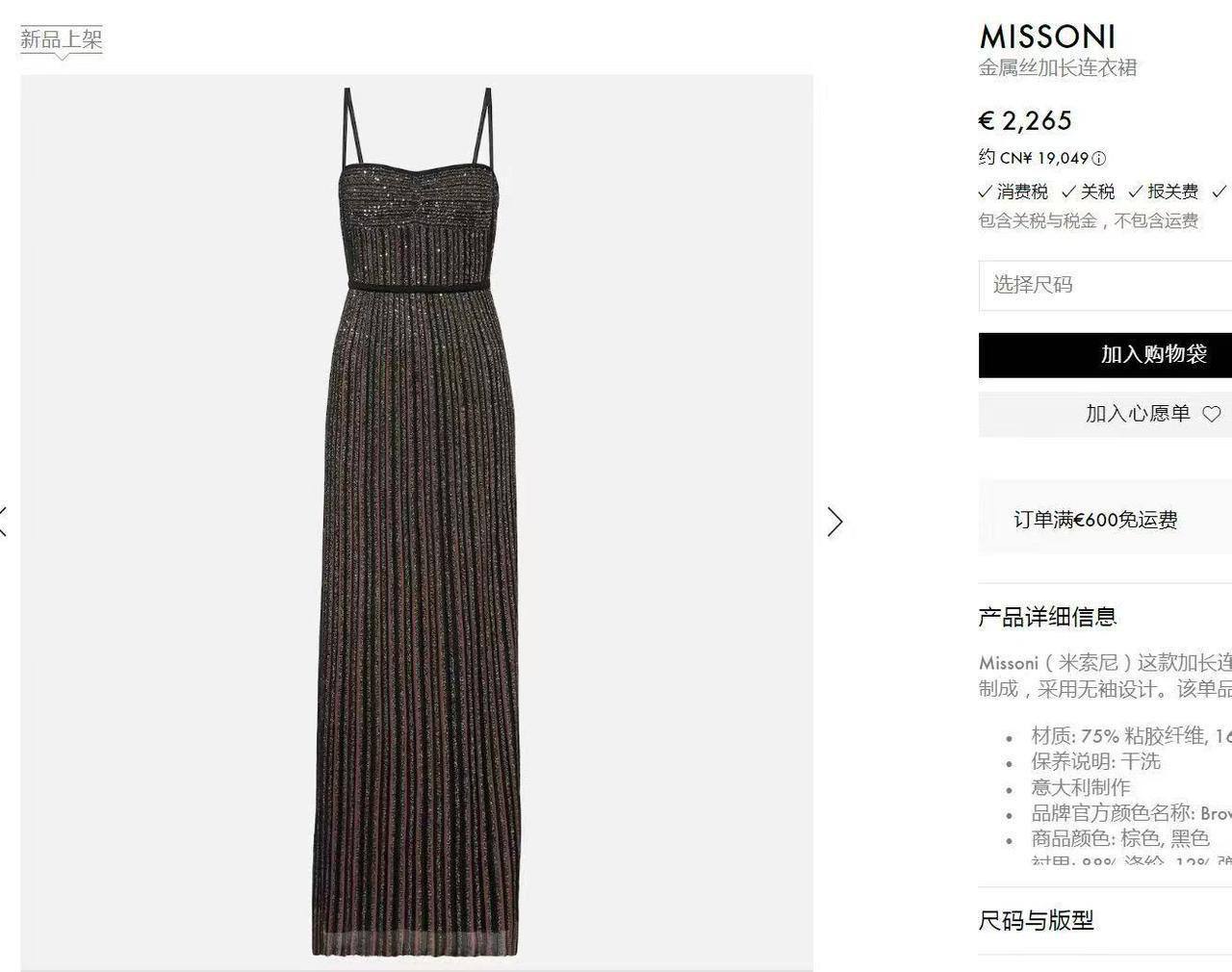Add item with 加入购物袋 button

(1105, 354)
